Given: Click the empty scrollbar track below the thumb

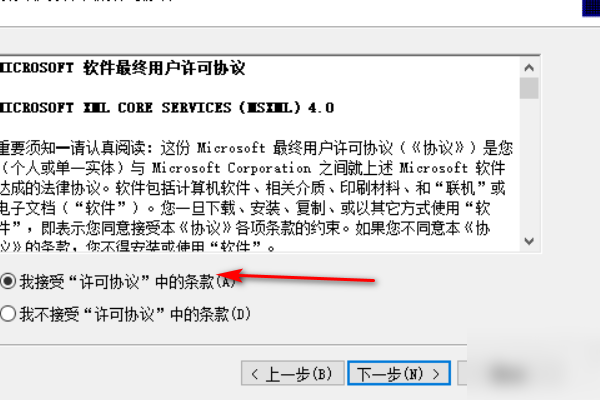Looking at the screenshot, I should [x=529, y=165].
